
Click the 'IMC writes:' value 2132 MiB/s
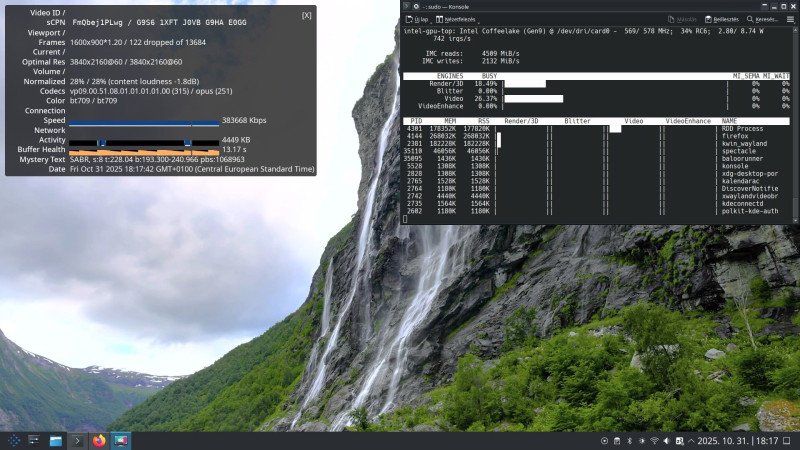point(501,61)
